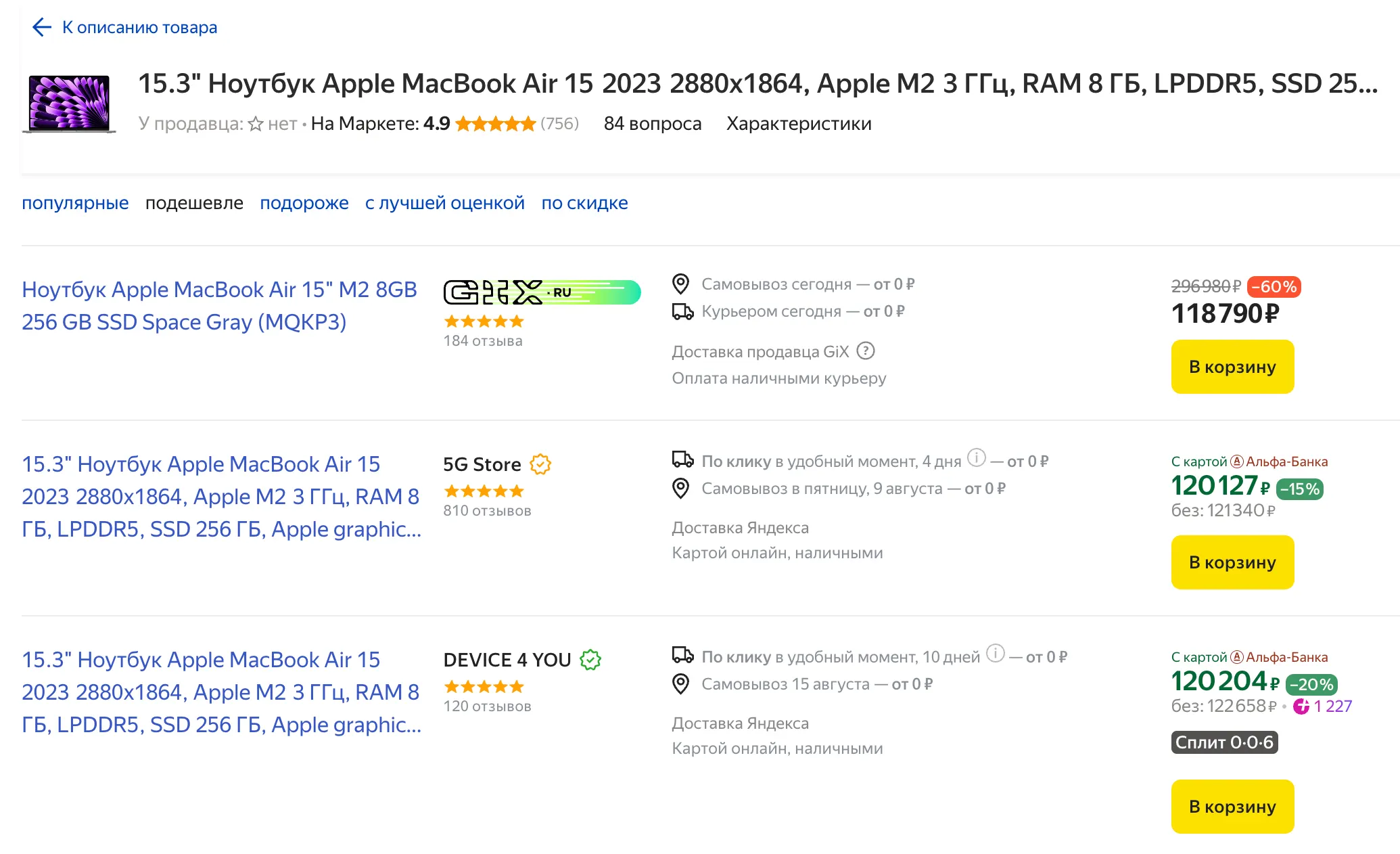Click the DEVICE 4 YOU green verified badge
1400x854 pixels.
click(590, 660)
